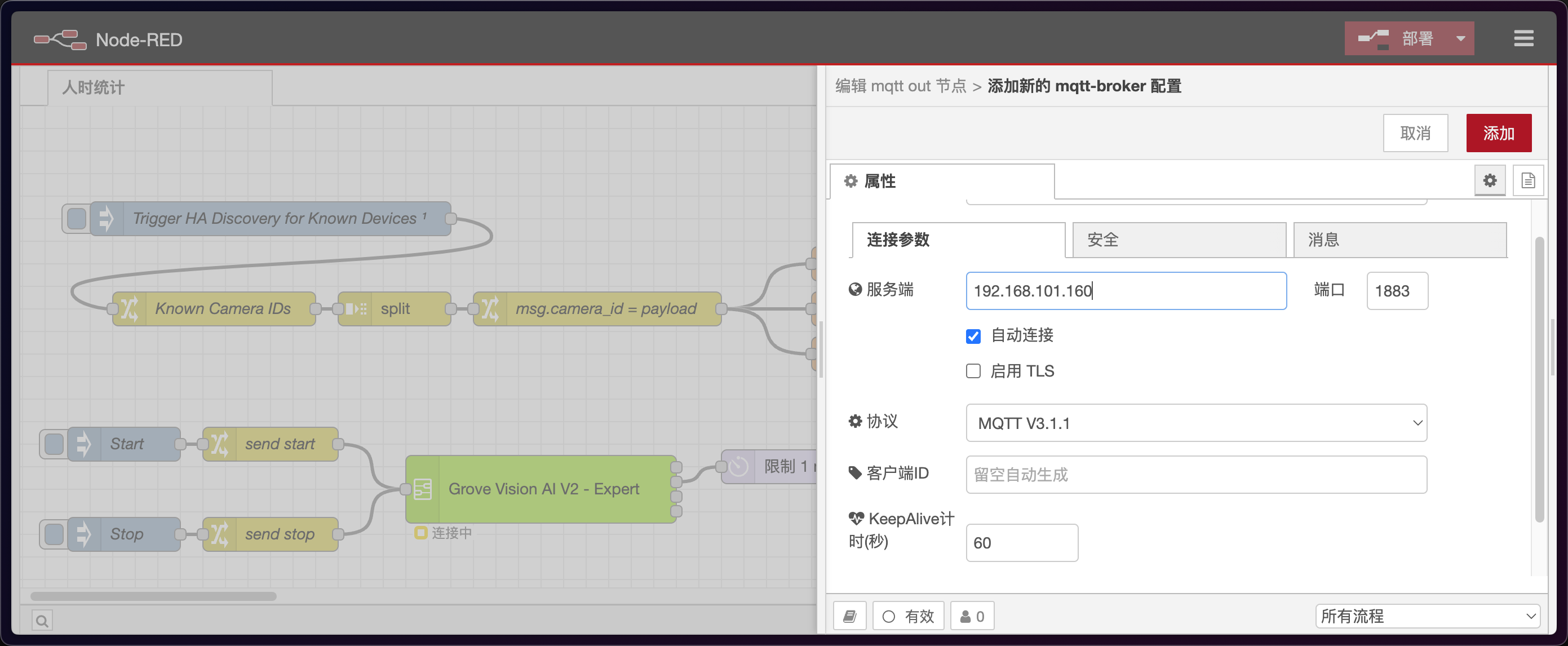
Task: Switch to the 安全 security tab
Action: pyautogui.click(x=1179, y=240)
